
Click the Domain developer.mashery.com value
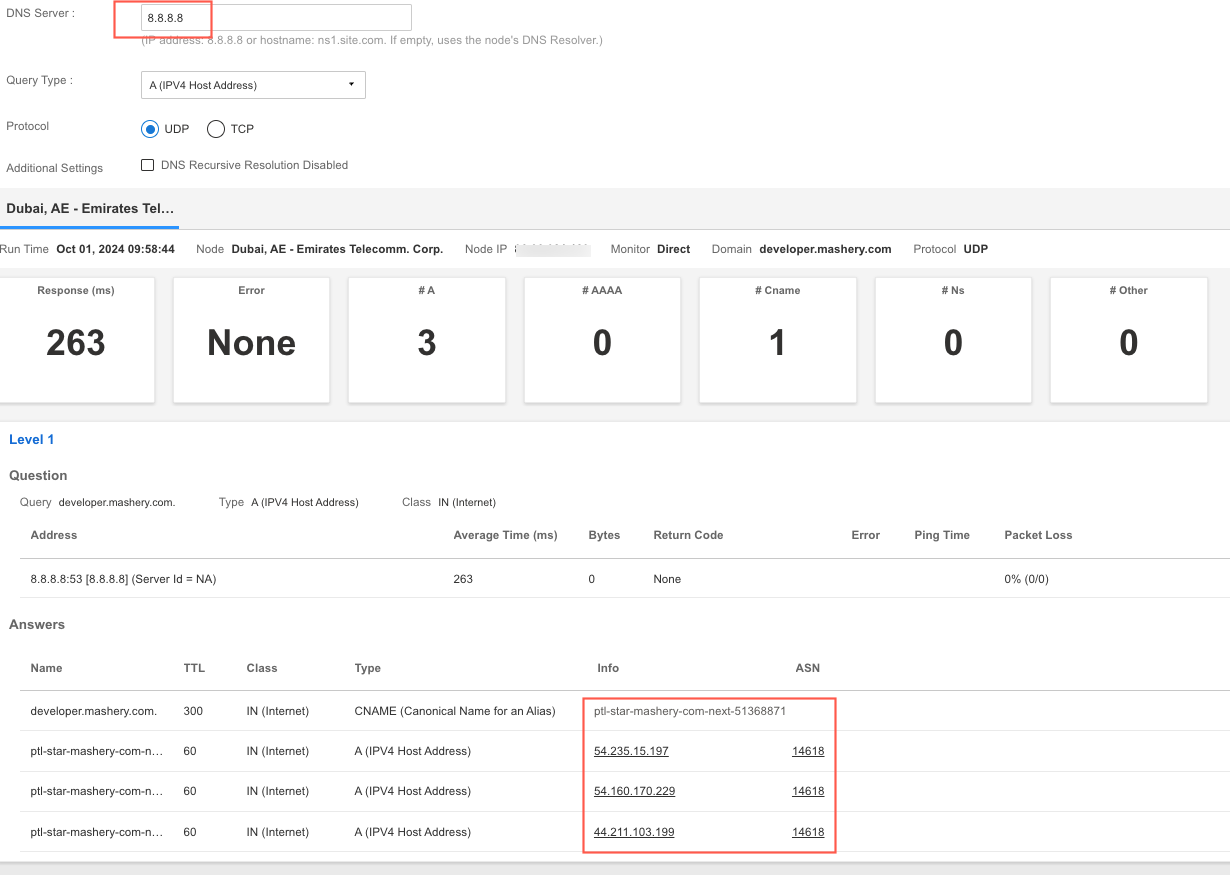tap(825, 249)
